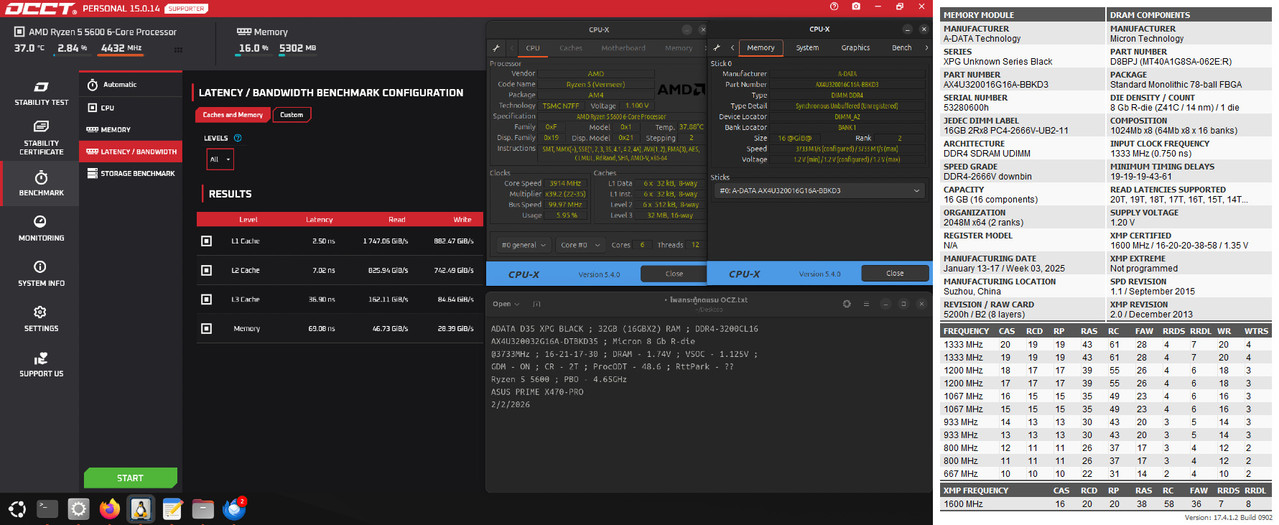This screenshot has height=525, width=1279.
Task: Open OCCT Settings gear
Action: 40,318
